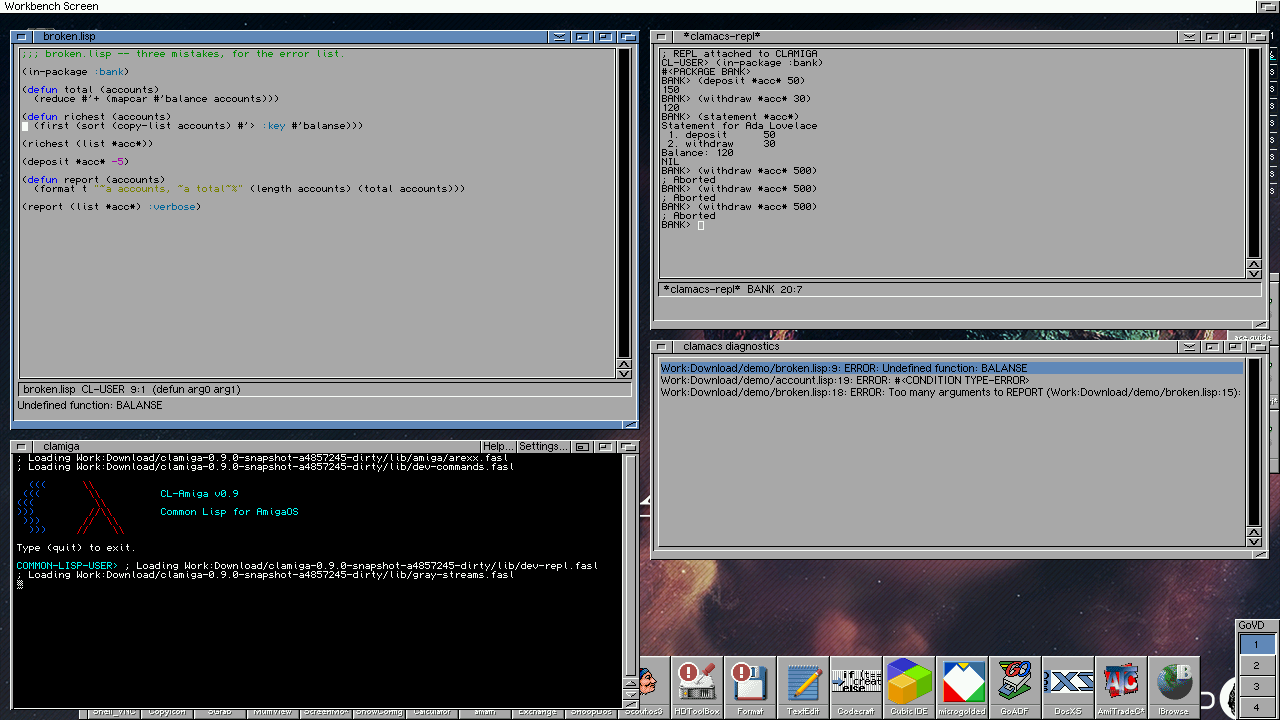The width and height of the screenshot is (1280, 720).
Task: Launch CubicIDE from the dock
Action: pyautogui.click(x=909, y=687)
